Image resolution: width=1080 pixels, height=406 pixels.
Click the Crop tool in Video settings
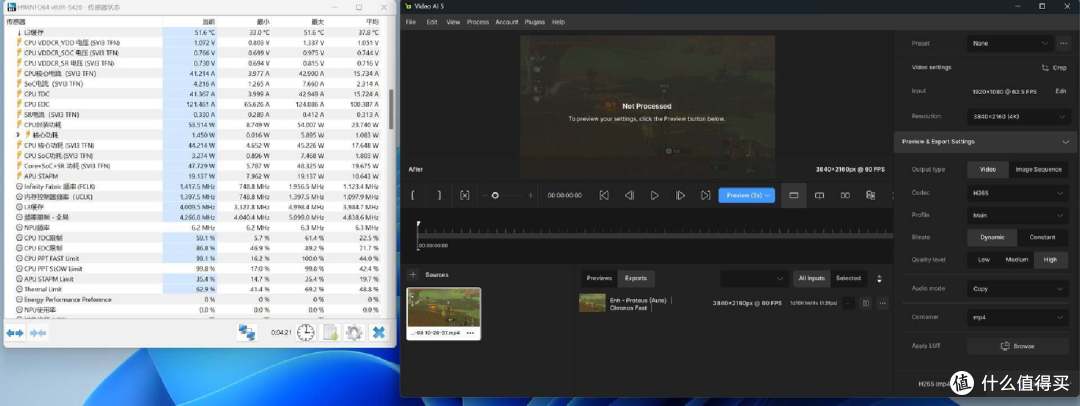1054,68
